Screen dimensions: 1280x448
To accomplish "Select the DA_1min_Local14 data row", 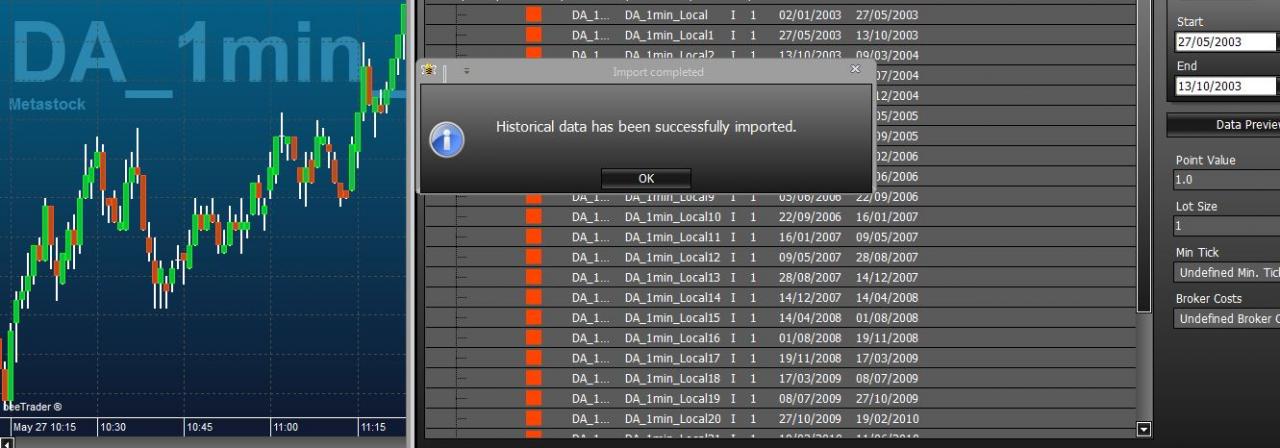I will 781,298.
